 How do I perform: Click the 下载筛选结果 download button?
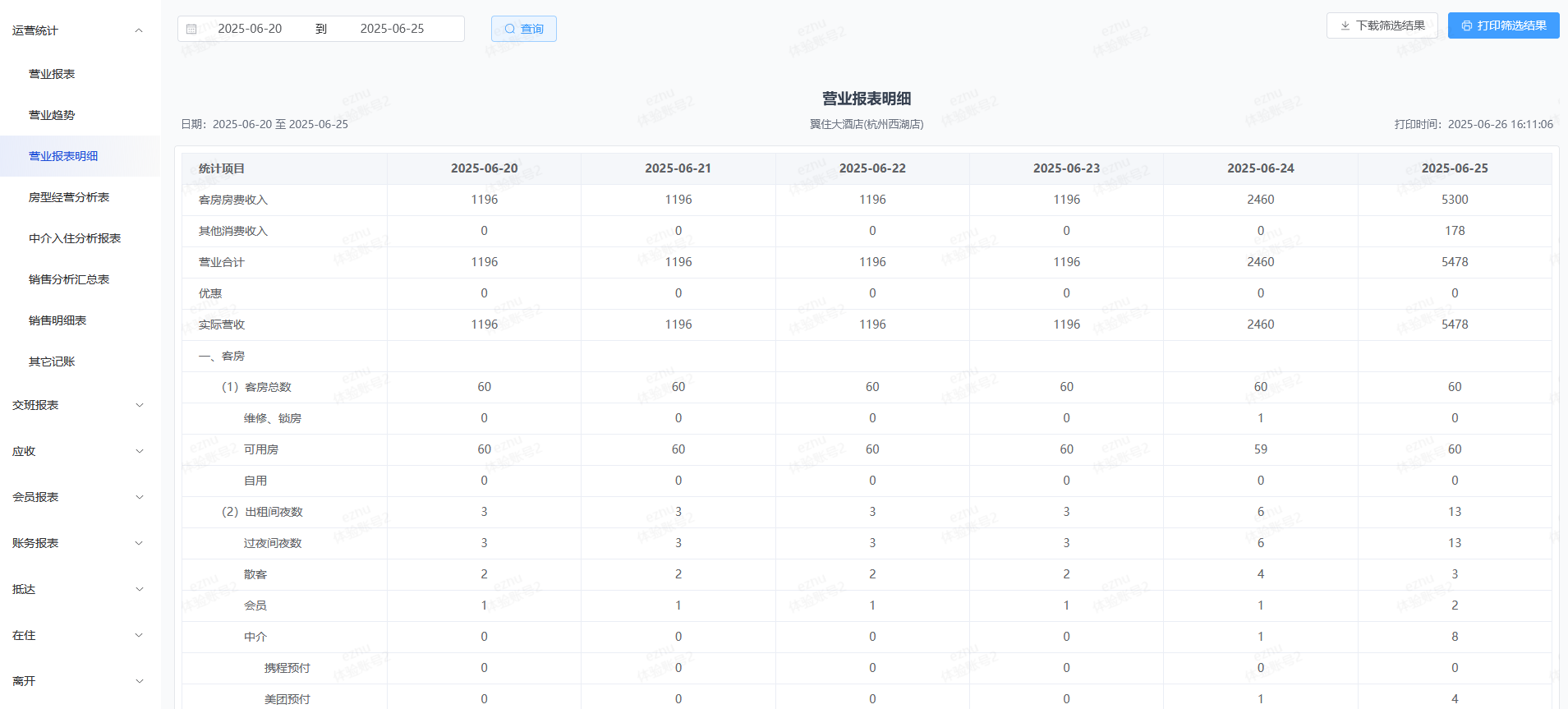tap(1382, 25)
